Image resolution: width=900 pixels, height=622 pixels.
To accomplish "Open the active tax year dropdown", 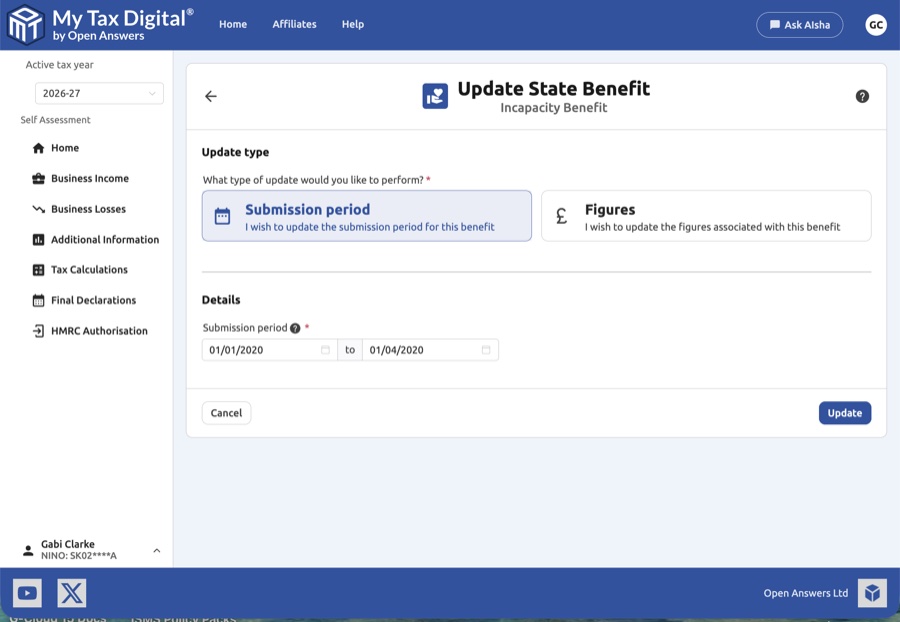I will pyautogui.click(x=99, y=93).
